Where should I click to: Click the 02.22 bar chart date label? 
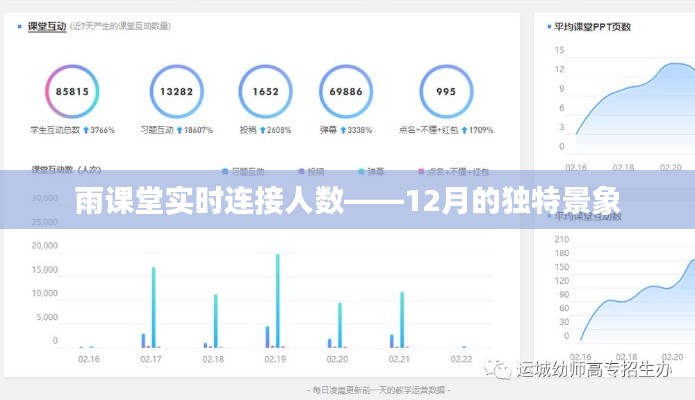point(461,359)
